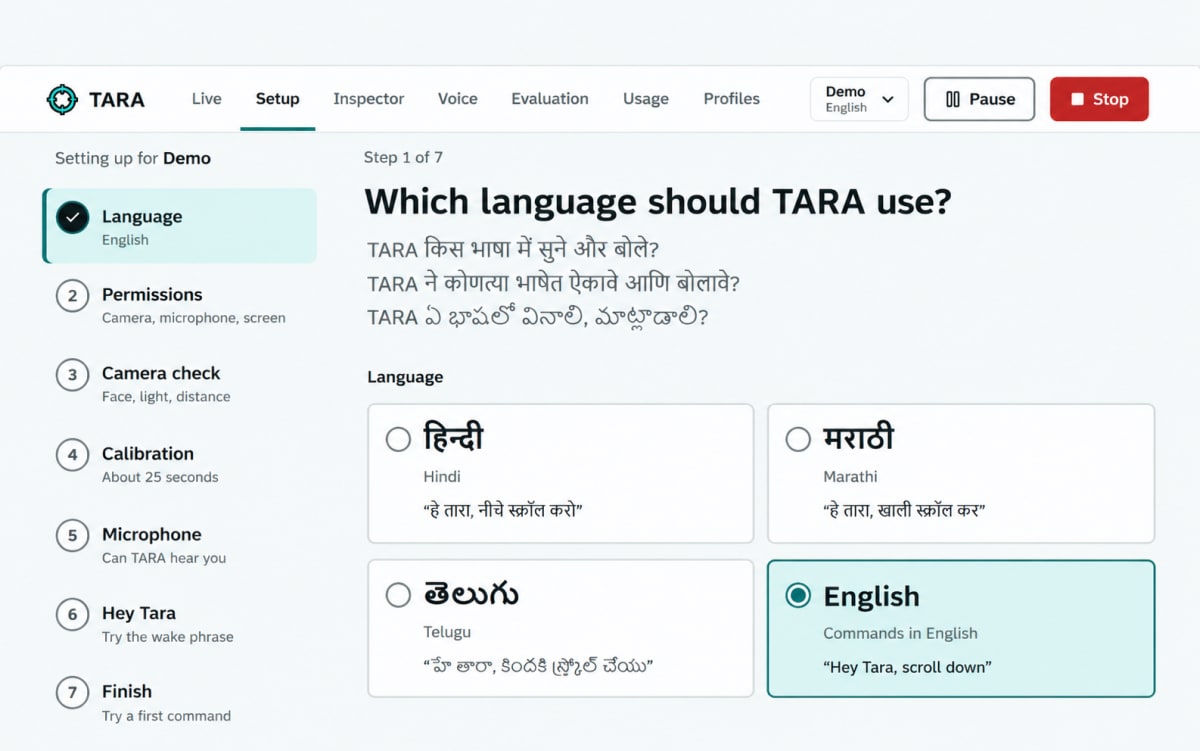Click "Hey Tara, scroll down" example text
The image size is (1200, 751).
tap(907, 667)
